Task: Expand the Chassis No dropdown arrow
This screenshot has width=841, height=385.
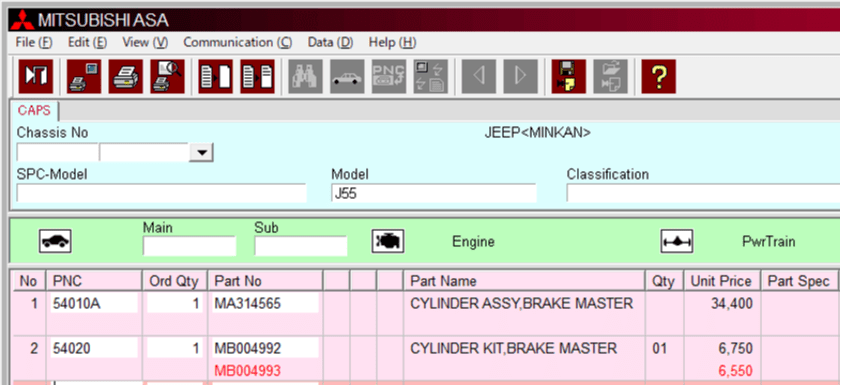Action: click(202, 152)
